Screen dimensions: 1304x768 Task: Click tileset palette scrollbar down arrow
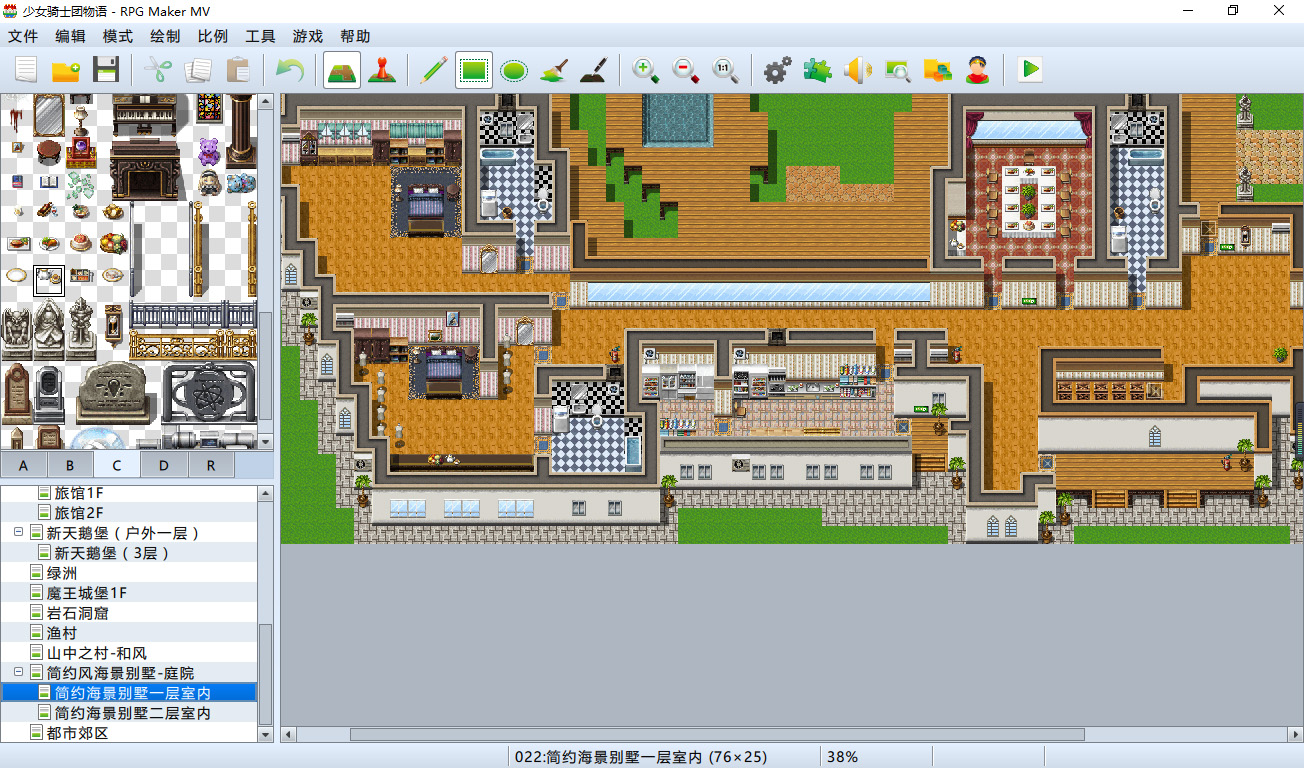(x=266, y=441)
